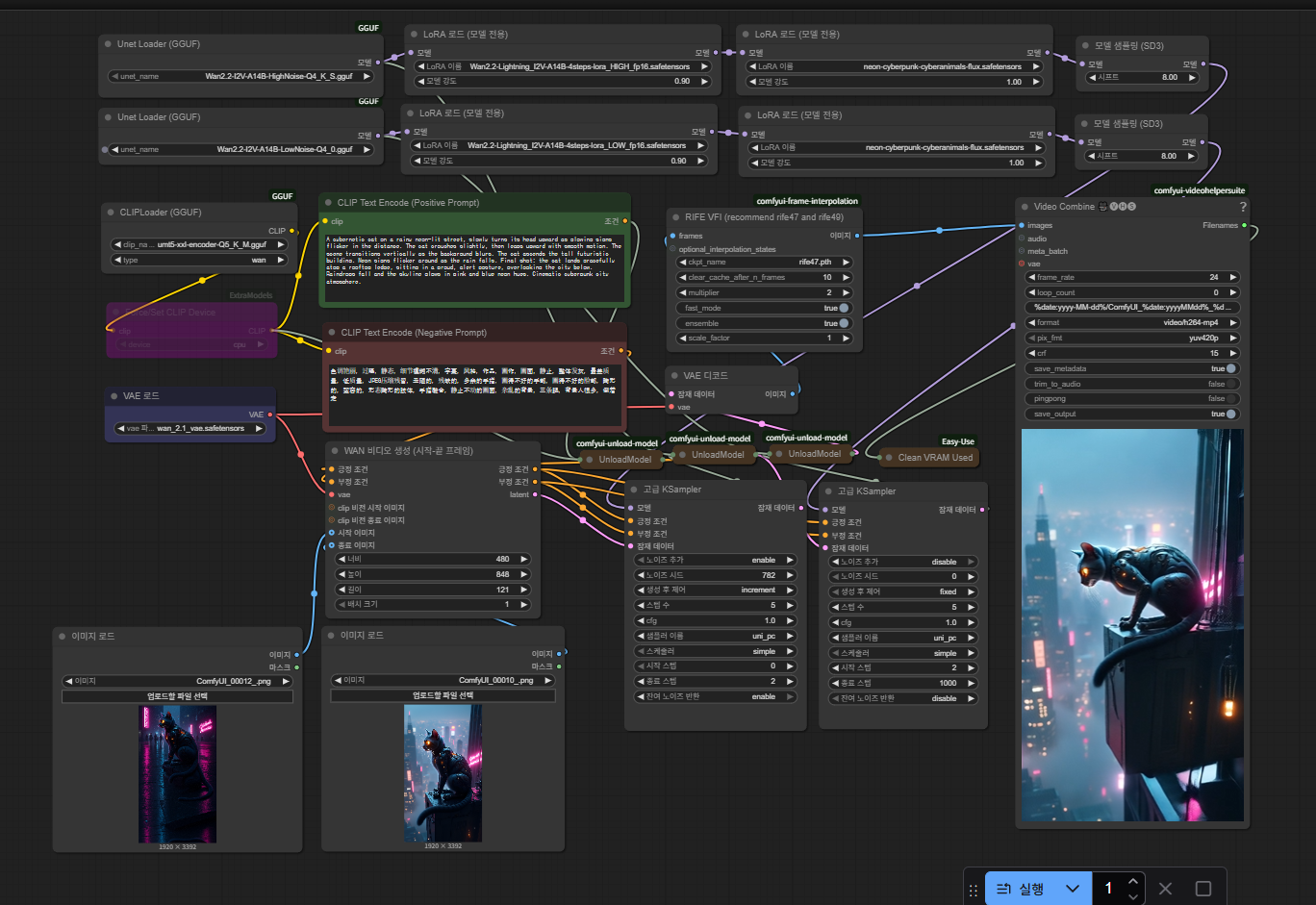Image resolution: width=1316 pixels, height=905 pixels.
Task: Click the vae input socket on Video Combine
Action: tap(1022, 264)
